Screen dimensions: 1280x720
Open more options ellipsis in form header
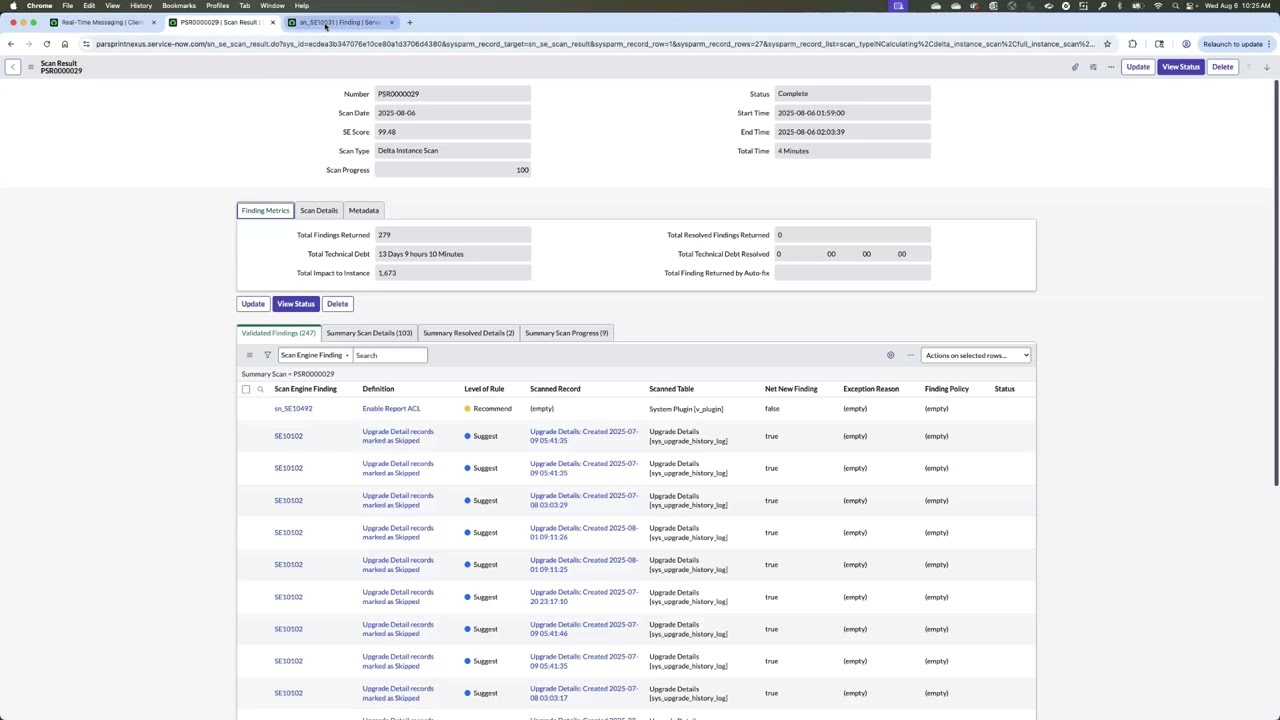point(1111,67)
